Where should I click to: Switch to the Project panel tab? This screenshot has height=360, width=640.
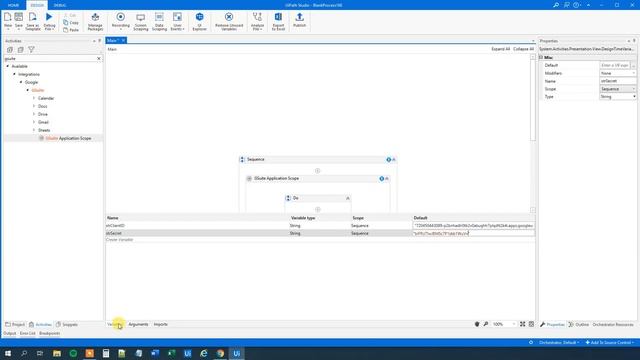click(15, 324)
